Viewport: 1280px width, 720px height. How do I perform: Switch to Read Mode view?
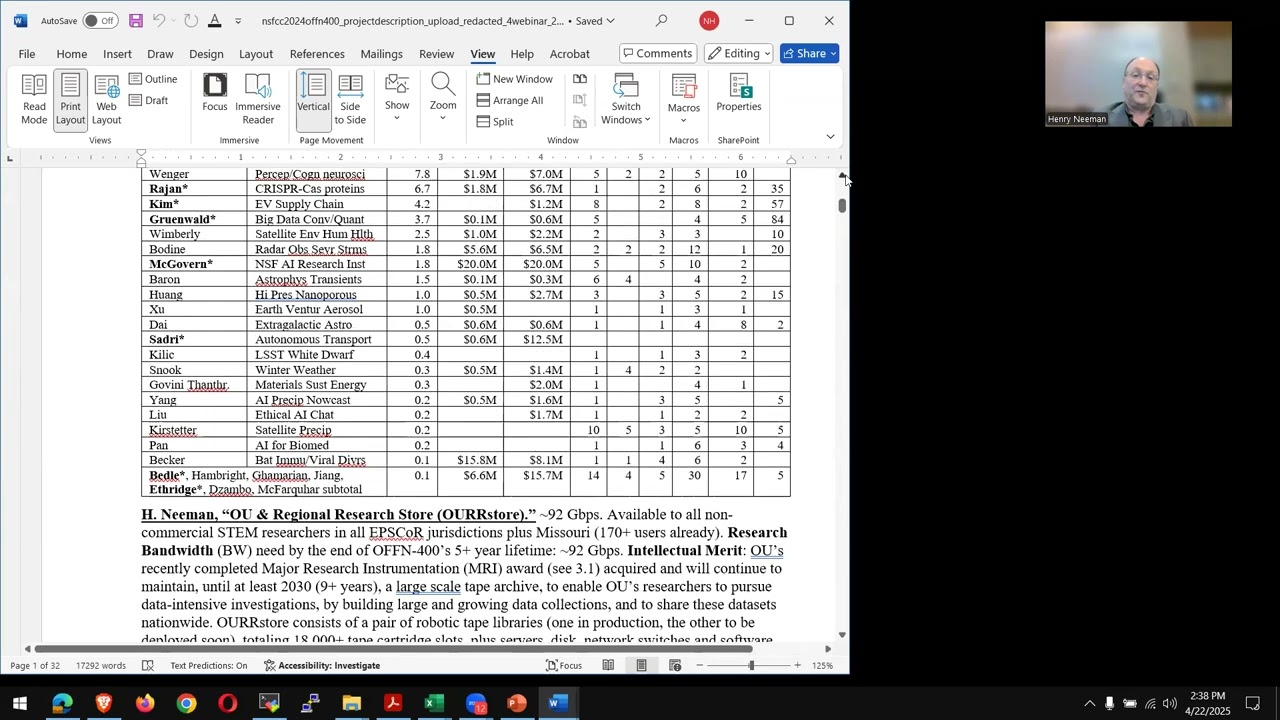pyautogui.click(x=34, y=100)
